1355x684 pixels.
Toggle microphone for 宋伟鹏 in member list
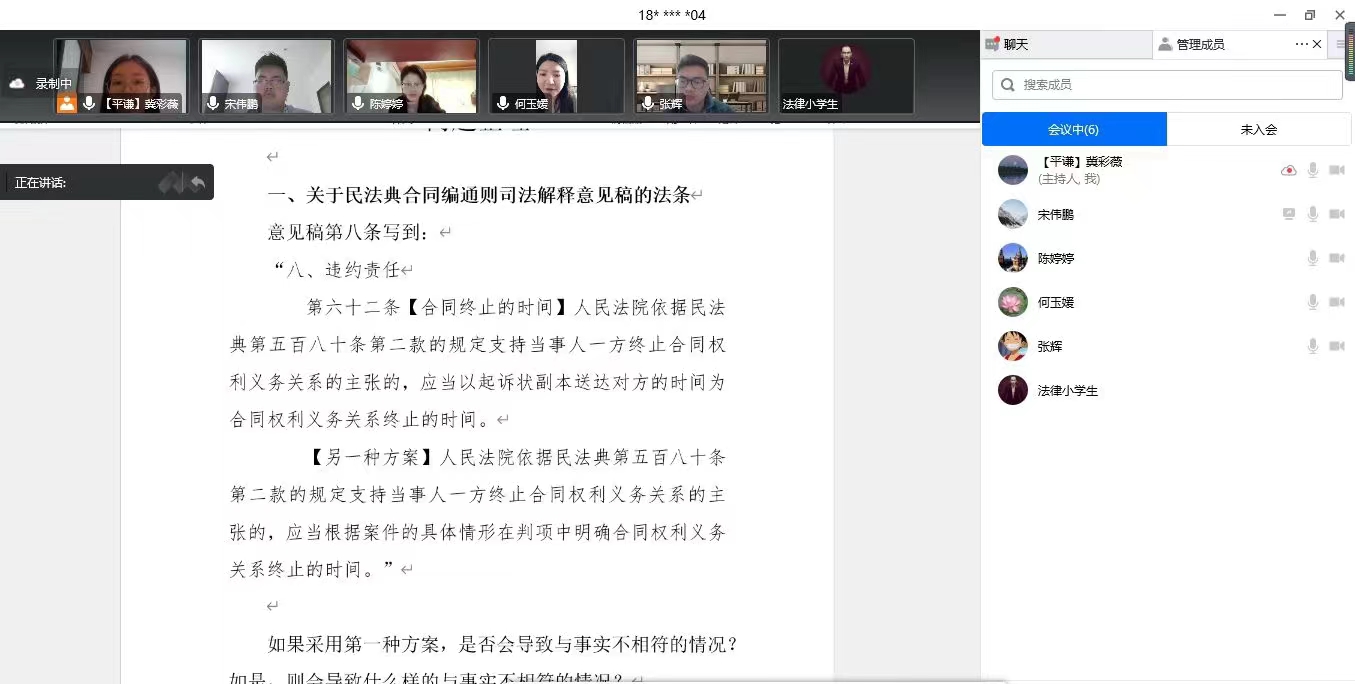coord(1313,214)
